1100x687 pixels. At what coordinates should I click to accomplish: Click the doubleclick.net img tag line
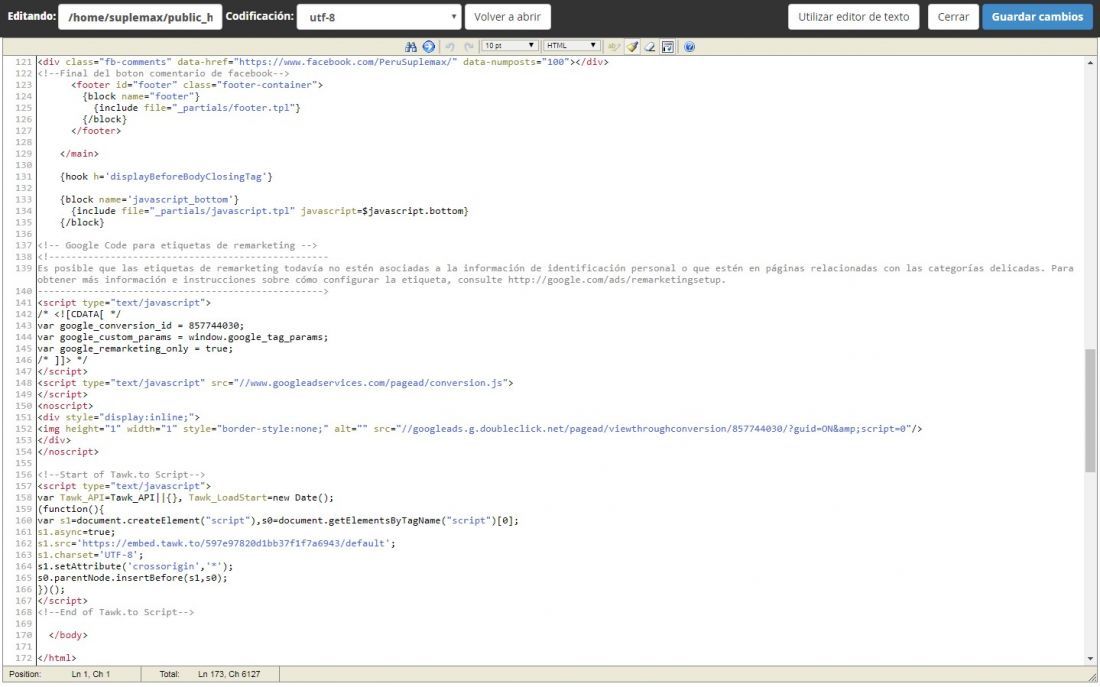pyautogui.click(x=480, y=429)
